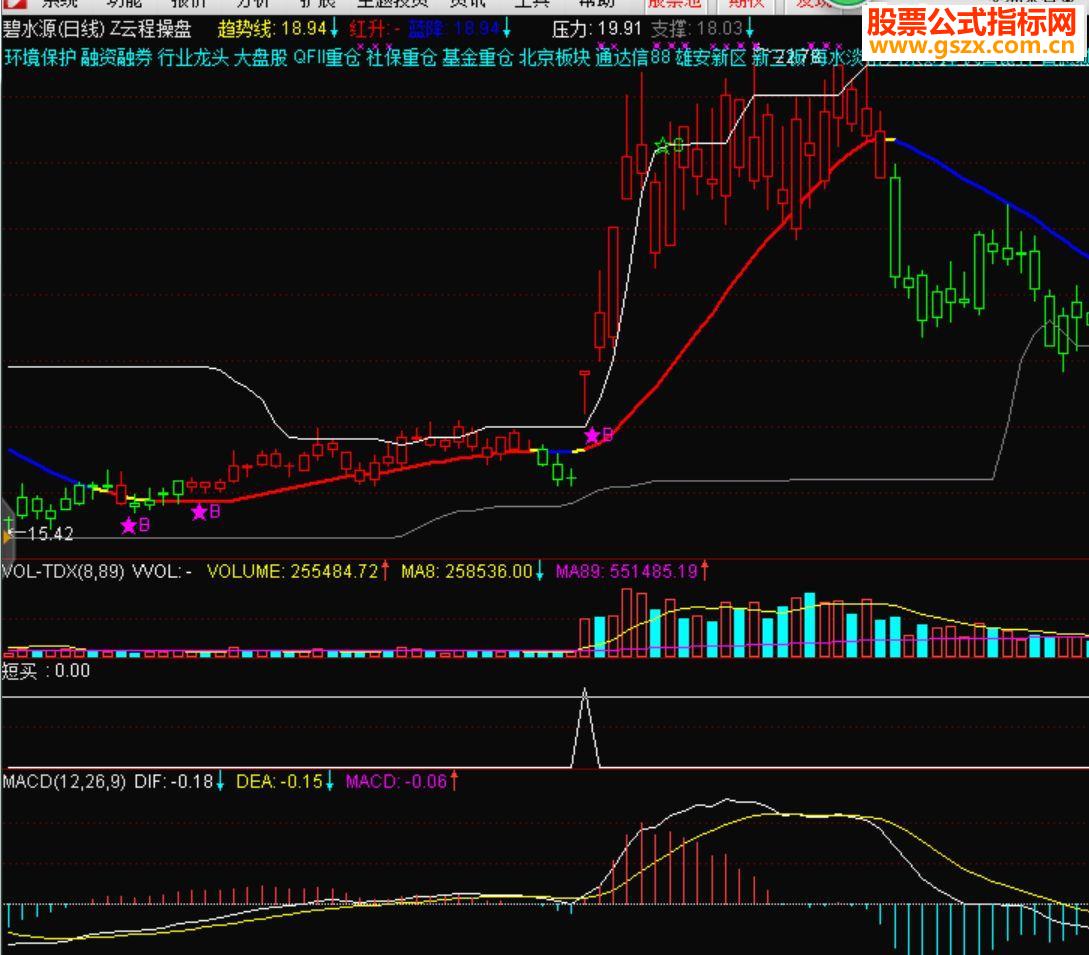Viewport: 1089px width, 955px height.
Task: Select the 短买: 0.00 indicator label
Action: click(x=46, y=671)
